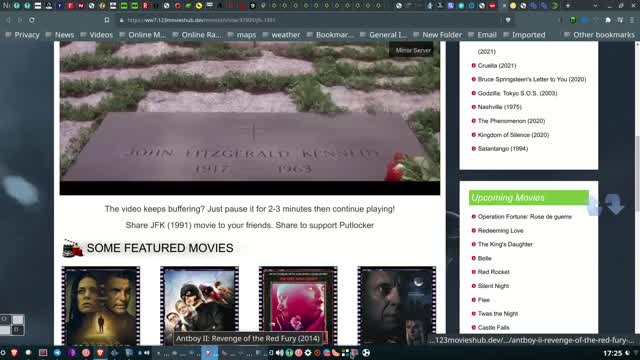Open Cruella (2021) link
640x360 pixels.
coord(497,65)
